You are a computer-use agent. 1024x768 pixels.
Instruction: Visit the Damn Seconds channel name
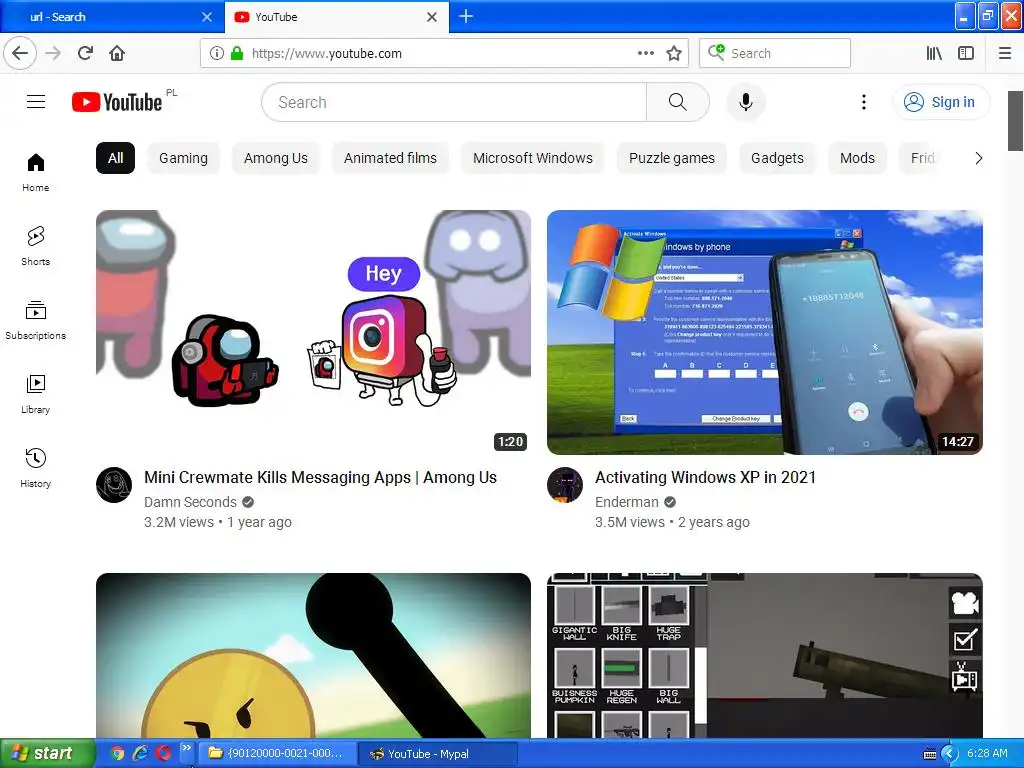coord(191,502)
